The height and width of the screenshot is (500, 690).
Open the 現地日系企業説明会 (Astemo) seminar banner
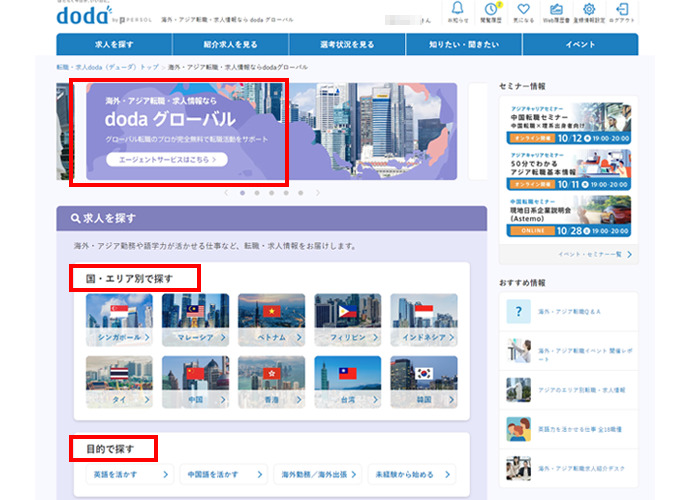click(569, 216)
